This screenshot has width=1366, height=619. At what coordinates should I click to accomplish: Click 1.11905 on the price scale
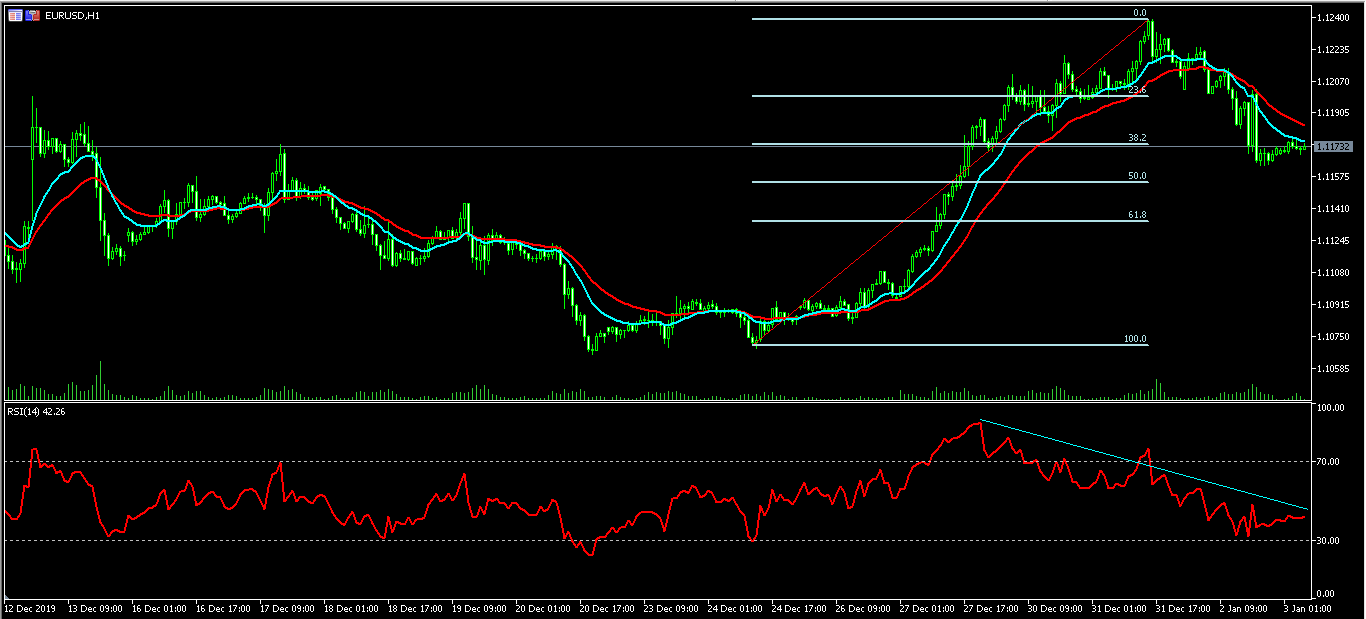[x=1333, y=113]
